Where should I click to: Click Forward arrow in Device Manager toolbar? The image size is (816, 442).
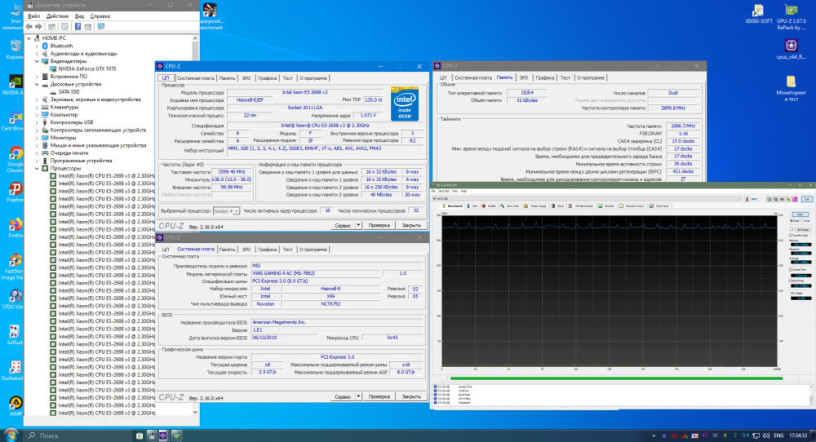(x=39, y=27)
